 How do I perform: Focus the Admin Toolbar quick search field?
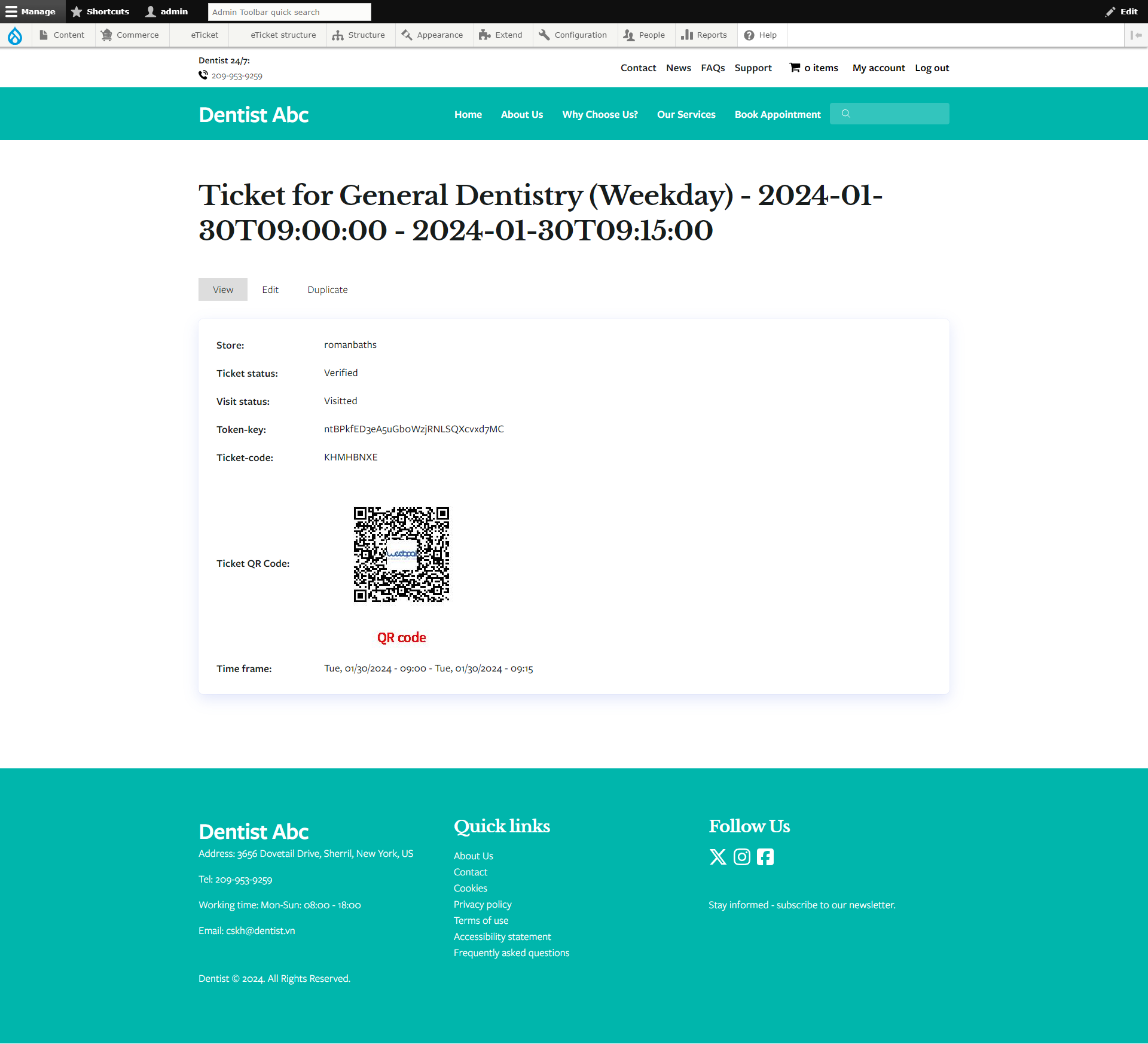pyautogui.click(x=289, y=12)
